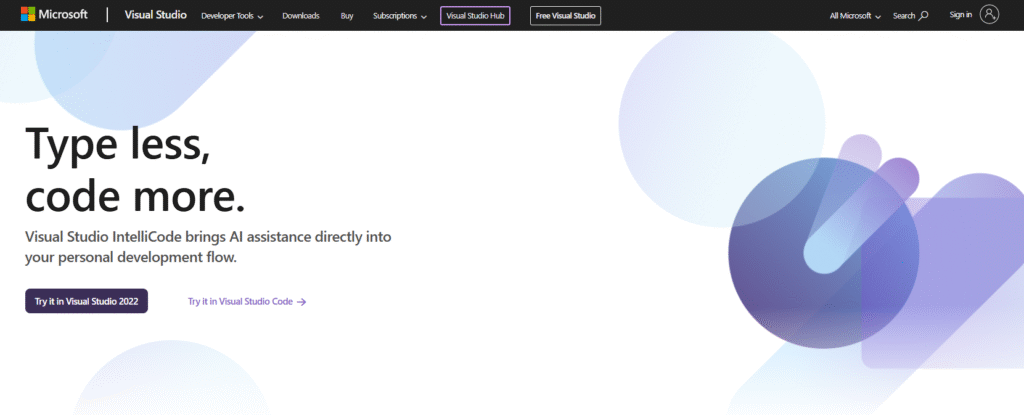This screenshot has height=415, width=1024.
Task: Expand the All Microsoft menu
Action: pyautogui.click(x=855, y=16)
